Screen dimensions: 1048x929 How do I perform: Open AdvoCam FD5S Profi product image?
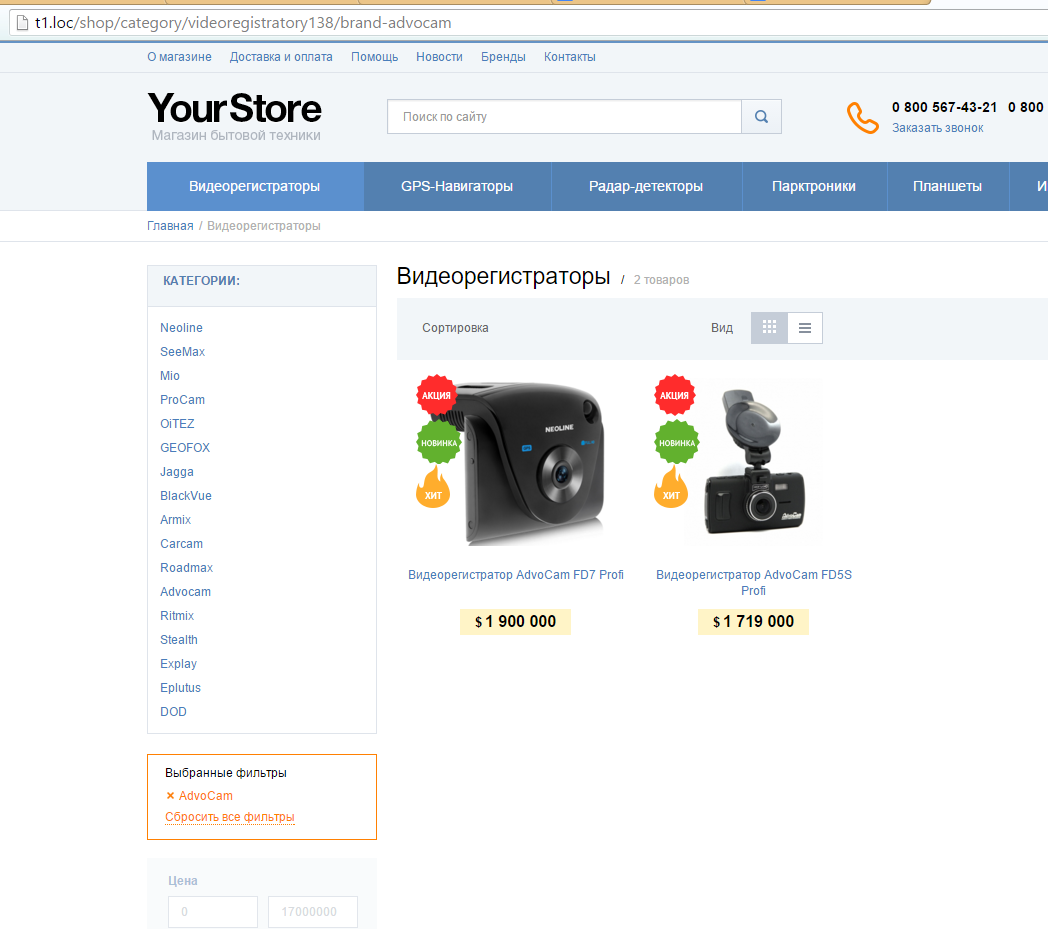pos(754,461)
